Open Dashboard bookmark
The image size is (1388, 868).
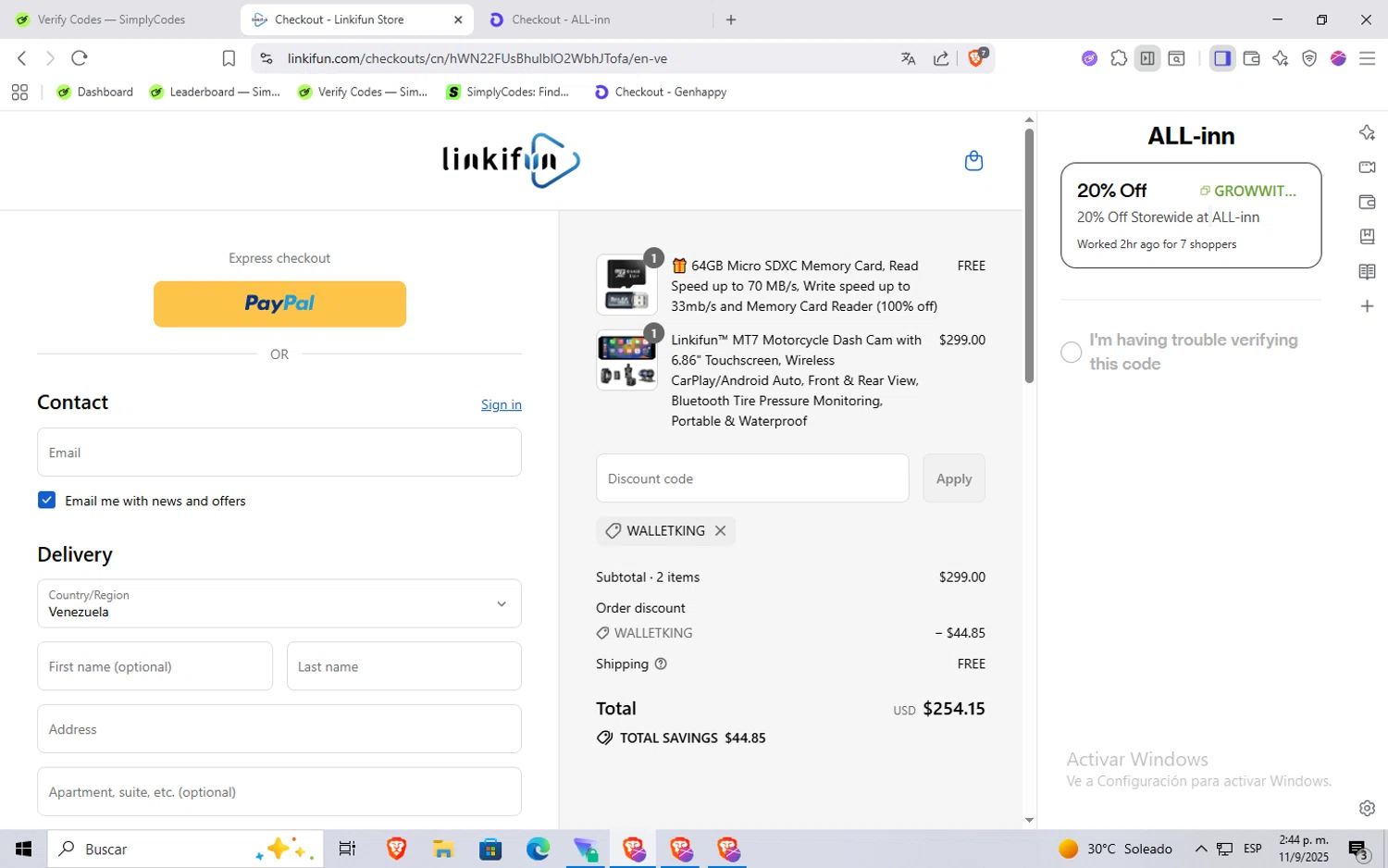click(x=95, y=93)
